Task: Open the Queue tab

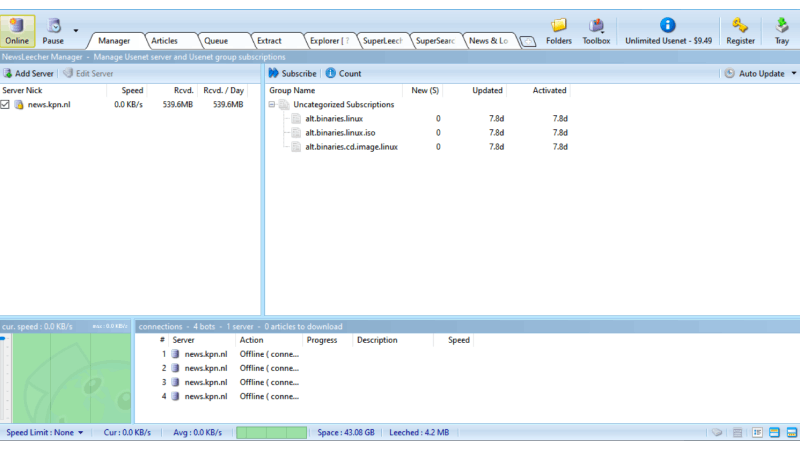Action: 216,41
